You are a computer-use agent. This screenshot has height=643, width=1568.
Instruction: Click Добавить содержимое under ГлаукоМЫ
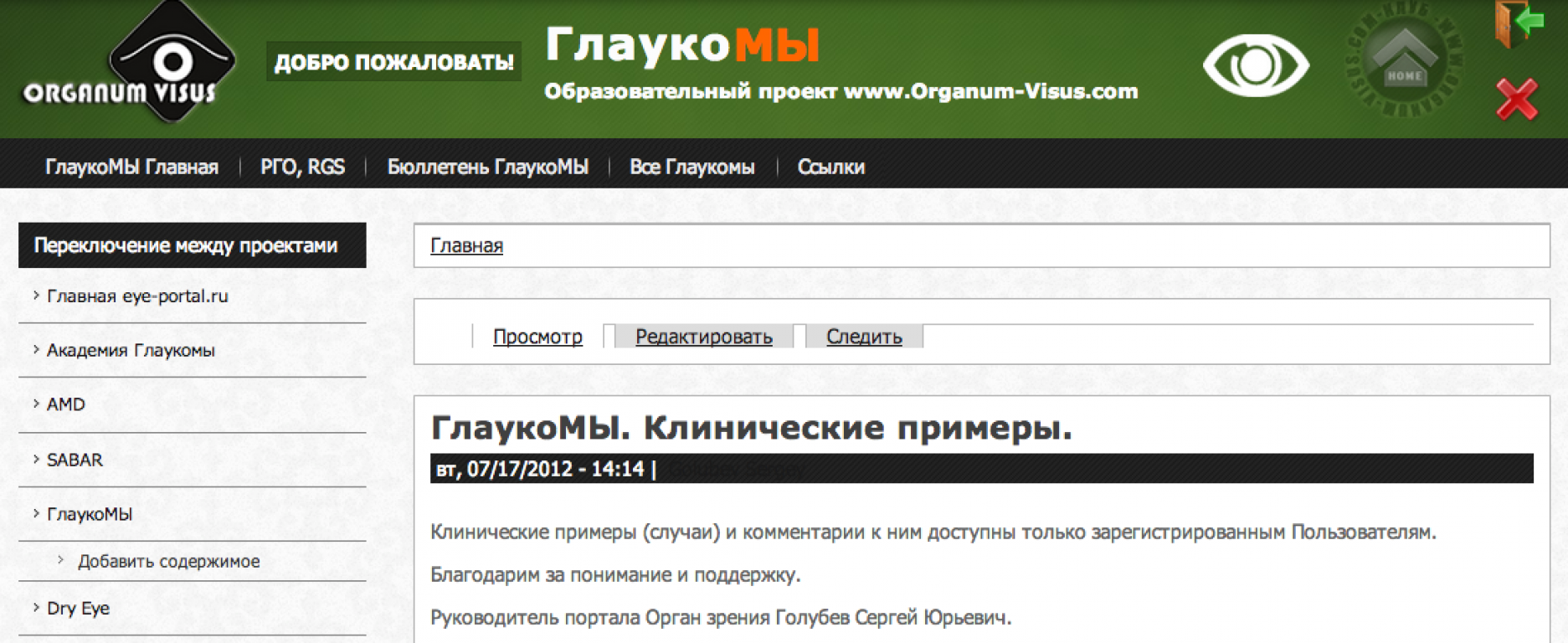click(168, 562)
